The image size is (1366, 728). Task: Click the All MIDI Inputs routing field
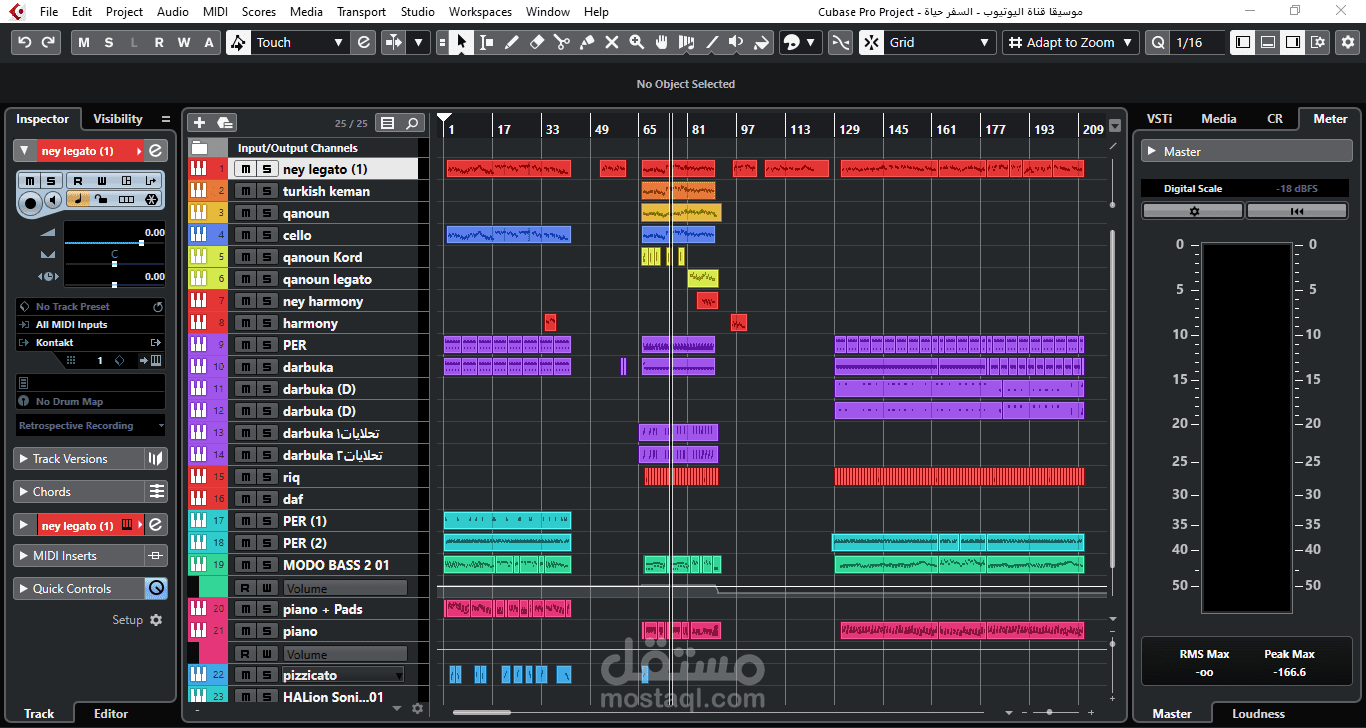coord(90,325)
